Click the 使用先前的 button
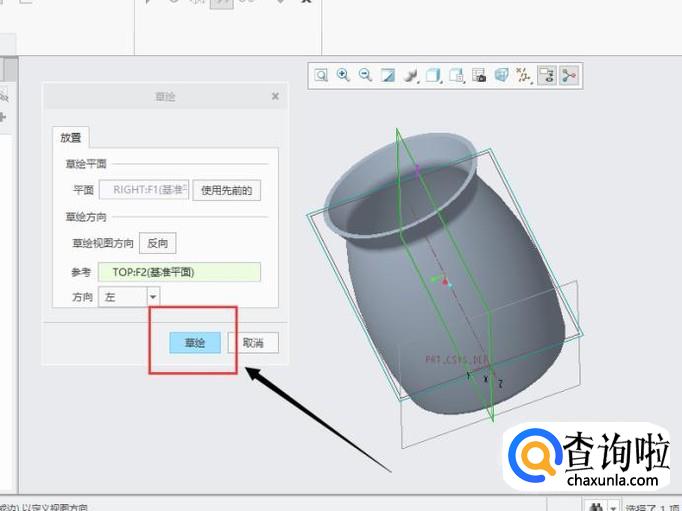This screenshot has height=511, width=682. coord(227,190)
